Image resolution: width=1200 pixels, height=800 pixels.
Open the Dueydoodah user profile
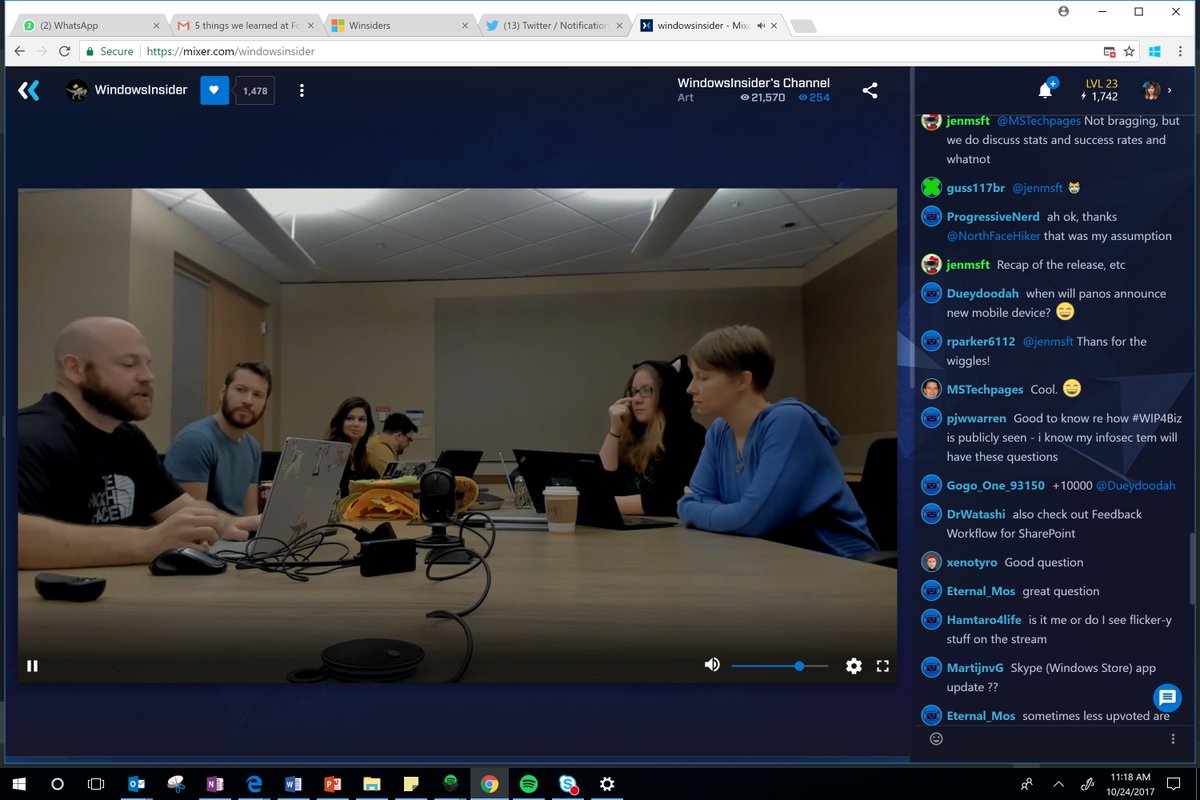click(983, 293)
